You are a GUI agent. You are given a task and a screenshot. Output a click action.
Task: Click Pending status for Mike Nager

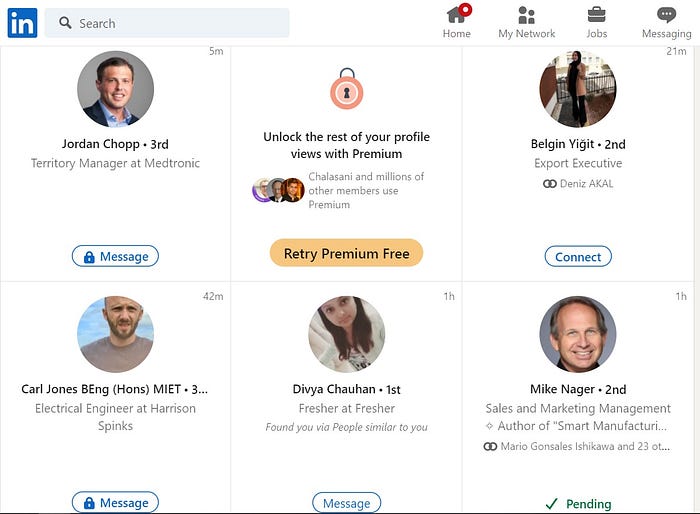(x=578, y=504)
